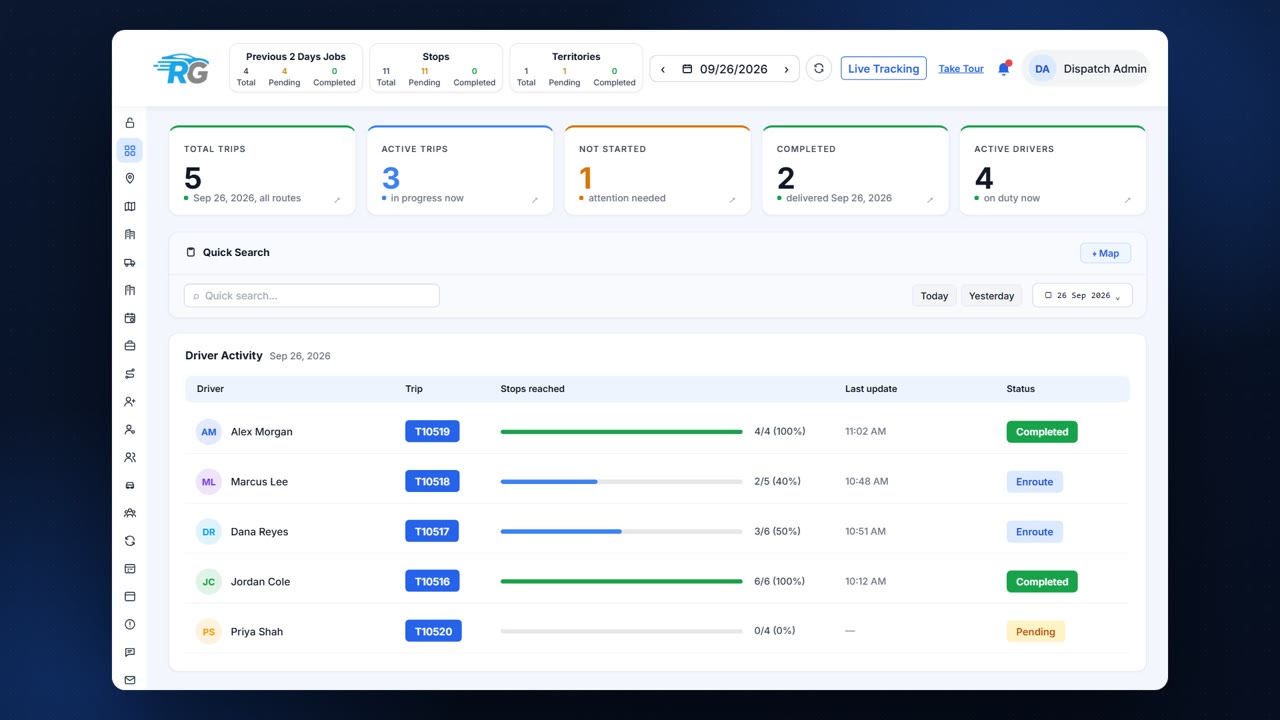This screenshot has height=720, width=1280.
Task: Select the Today filter button
Action: 934,296
